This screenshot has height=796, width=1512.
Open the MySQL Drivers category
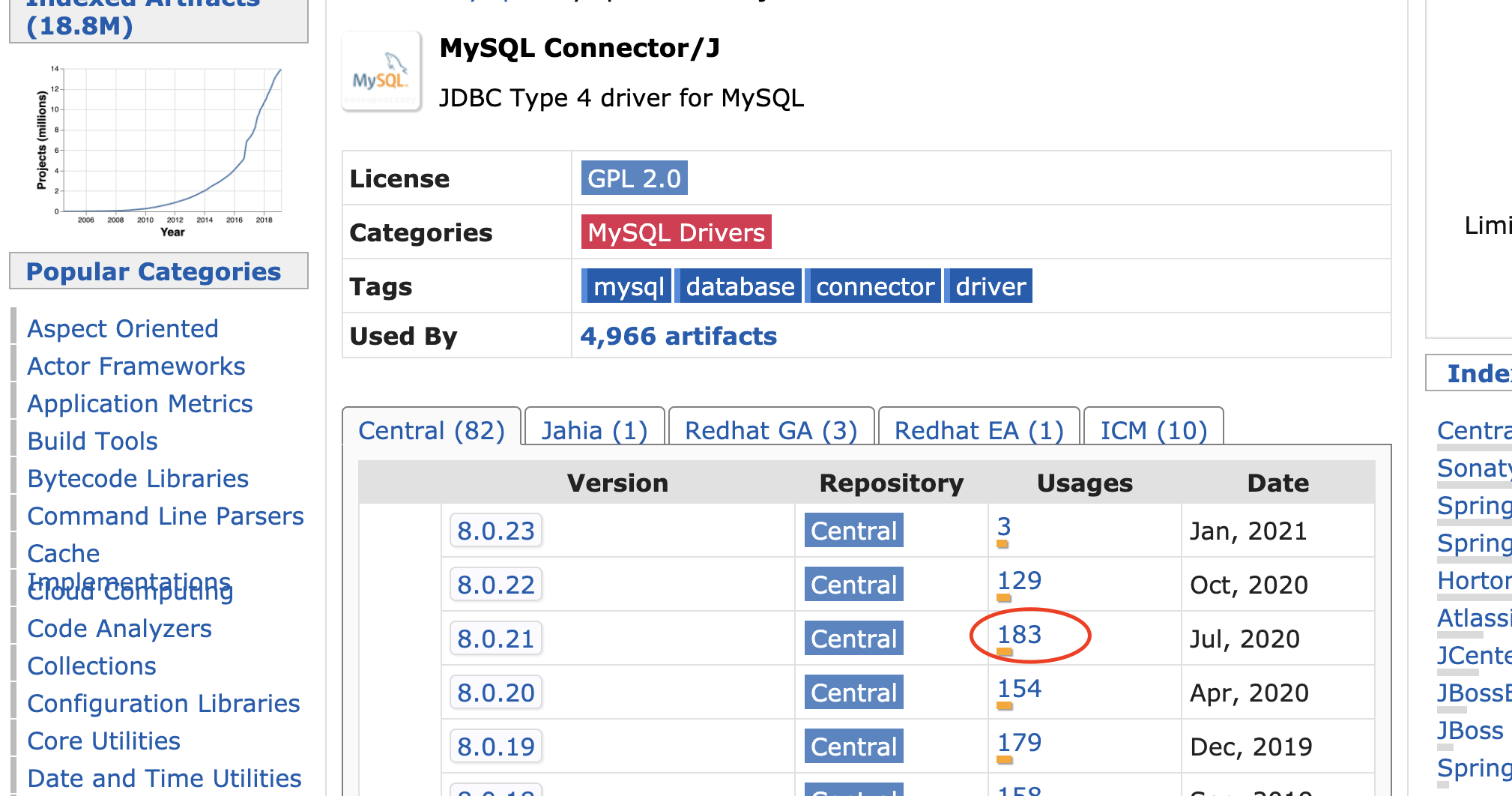(676, 232)
